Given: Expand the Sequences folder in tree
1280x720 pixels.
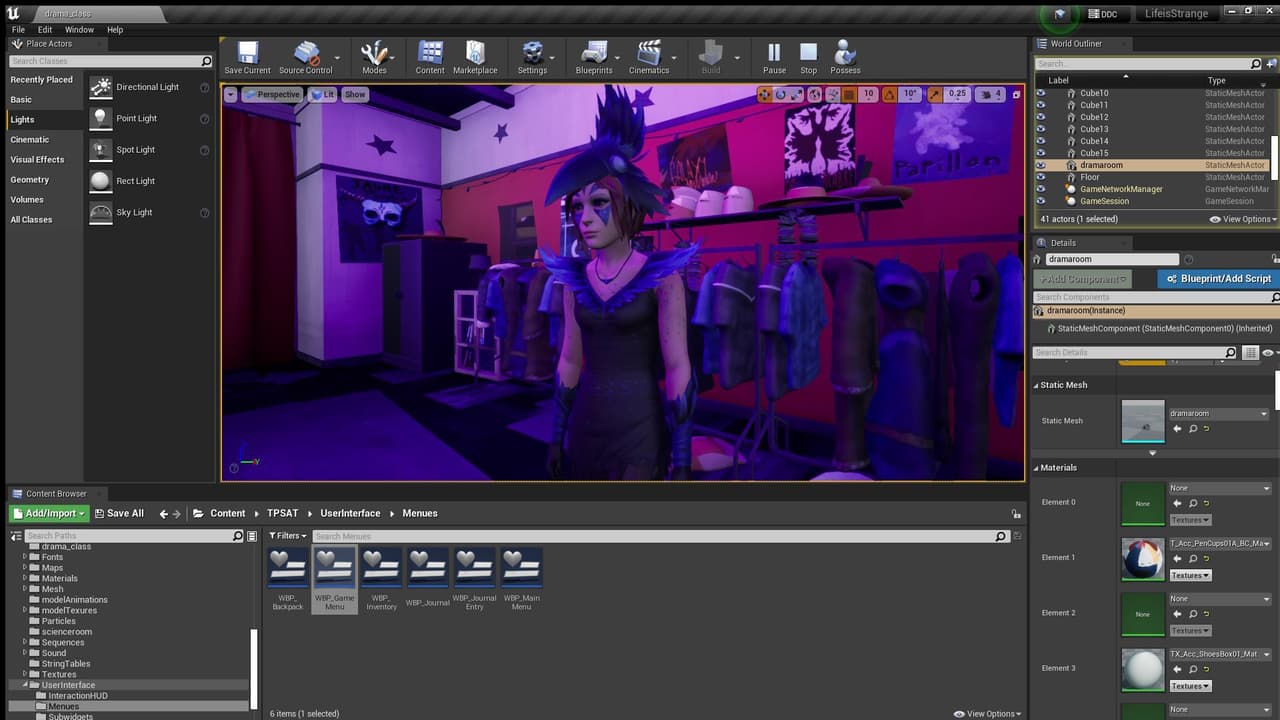Looking at the screenshot, I should click(25, 642).
